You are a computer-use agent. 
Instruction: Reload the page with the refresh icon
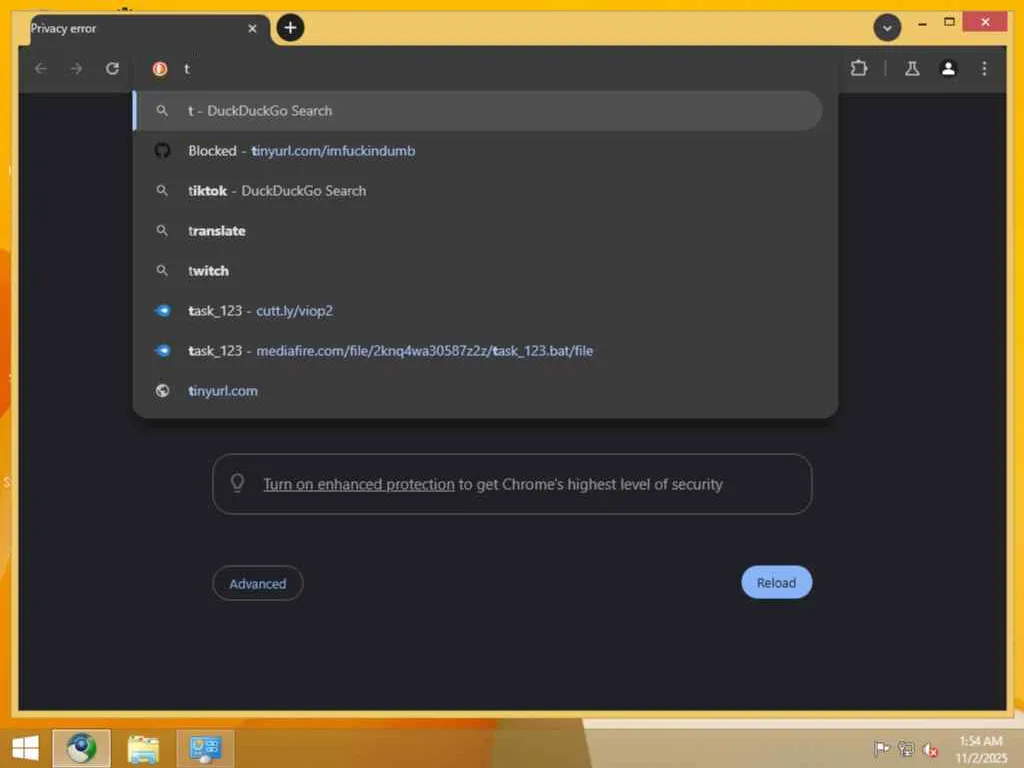point(112,69)
